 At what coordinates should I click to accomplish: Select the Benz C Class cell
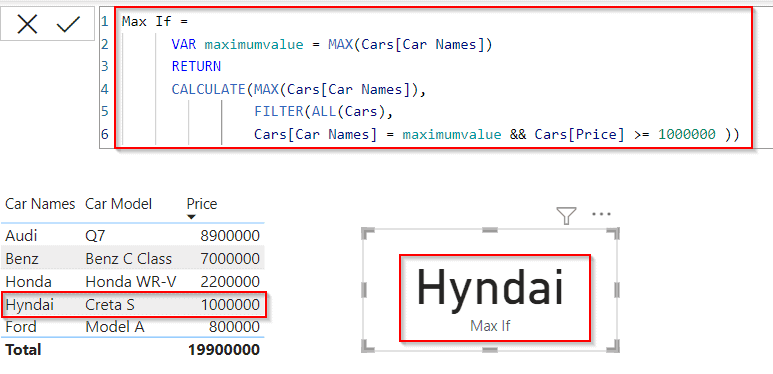(x=129, y=259)
